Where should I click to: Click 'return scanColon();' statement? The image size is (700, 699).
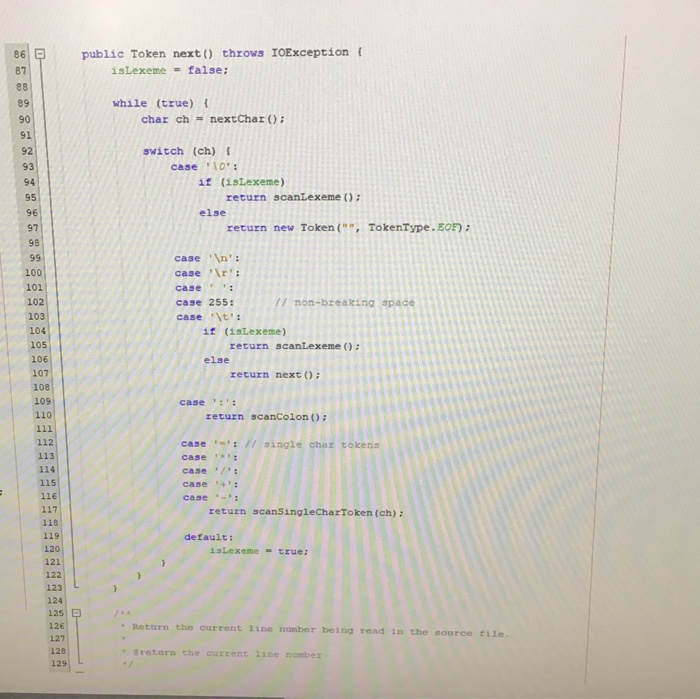click(266, 416)
